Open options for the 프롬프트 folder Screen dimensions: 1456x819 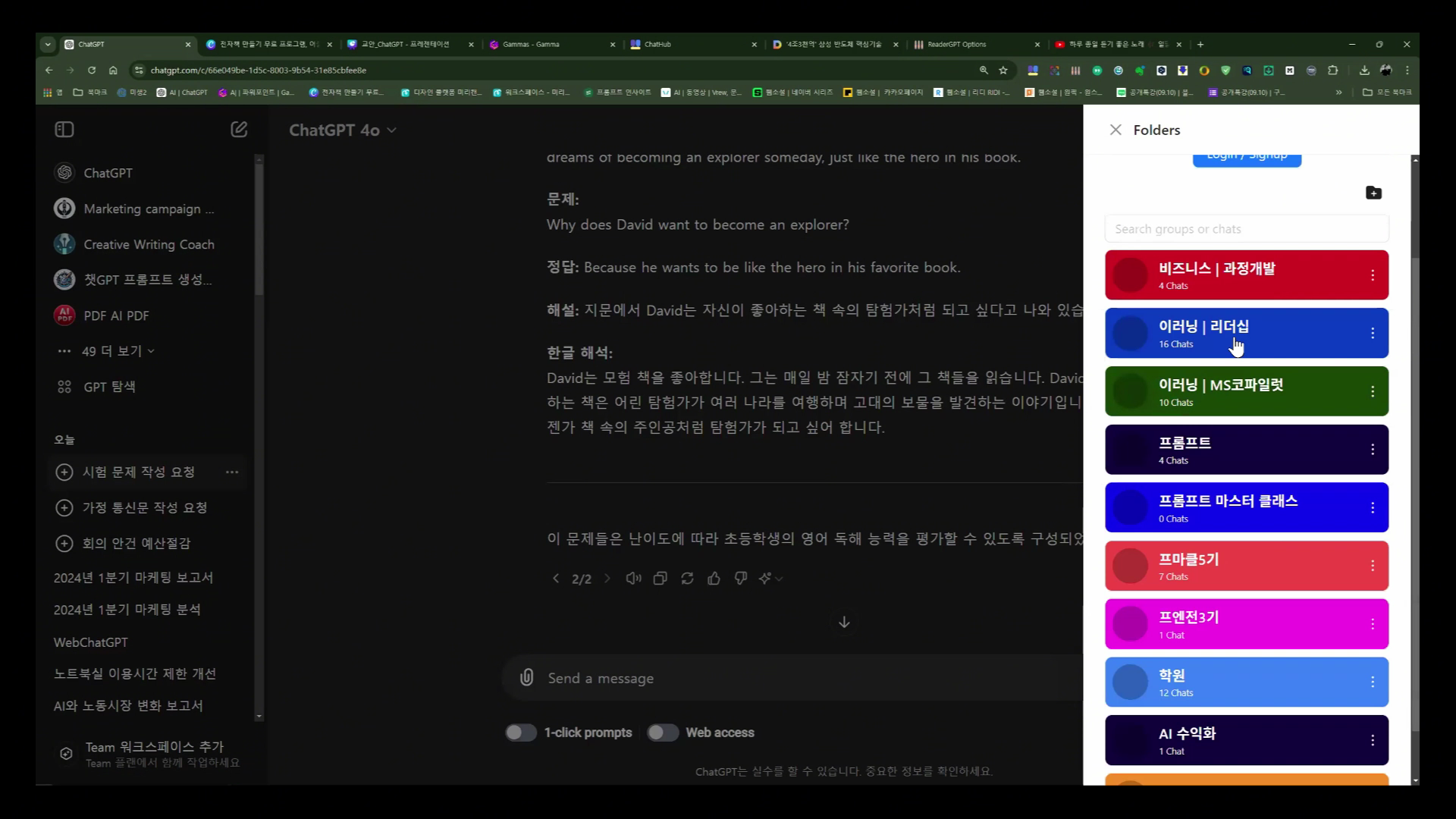pyautogui.click(x=1373, y=449)
